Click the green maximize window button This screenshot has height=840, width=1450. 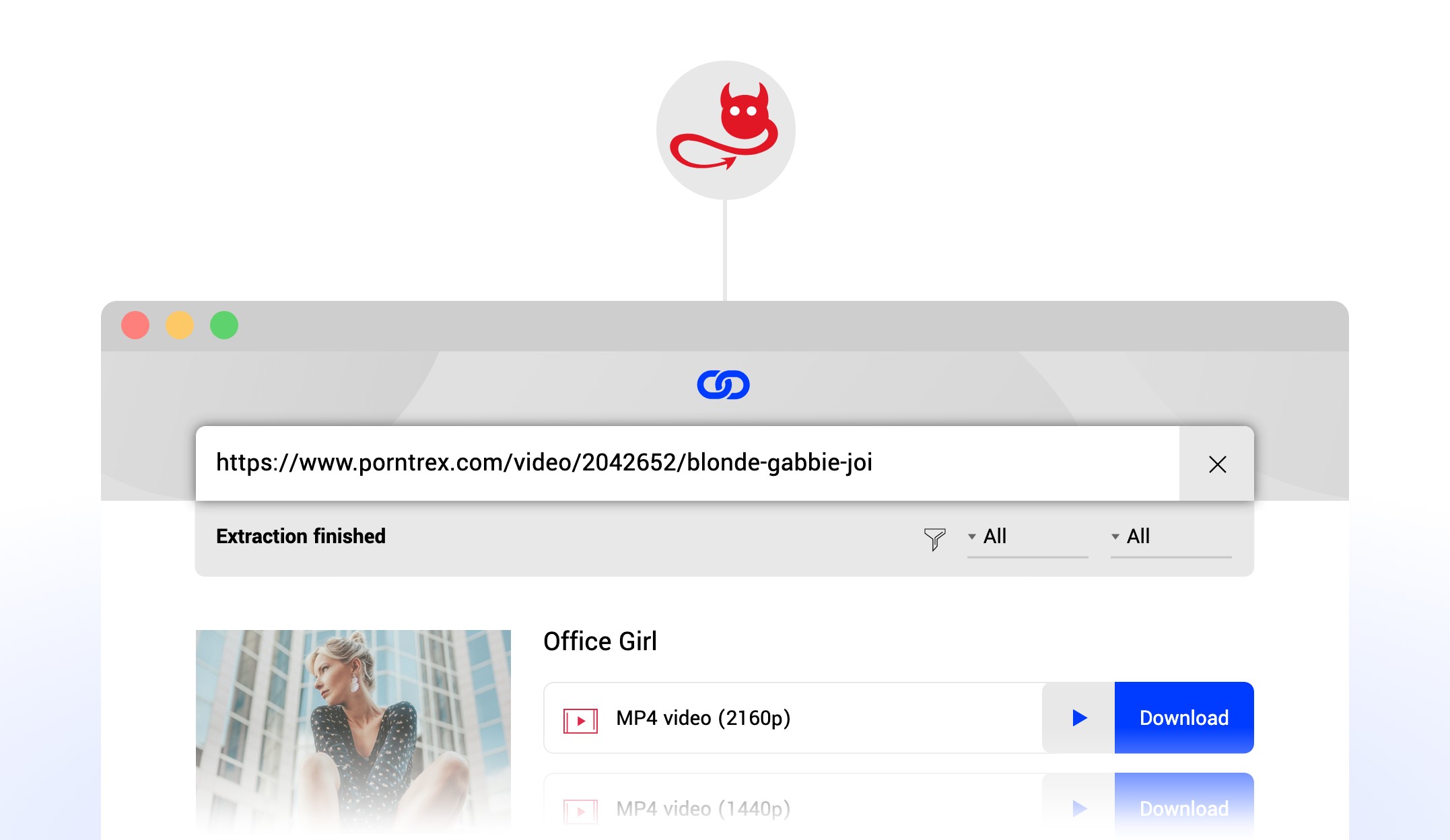click(x=224, y=325)
